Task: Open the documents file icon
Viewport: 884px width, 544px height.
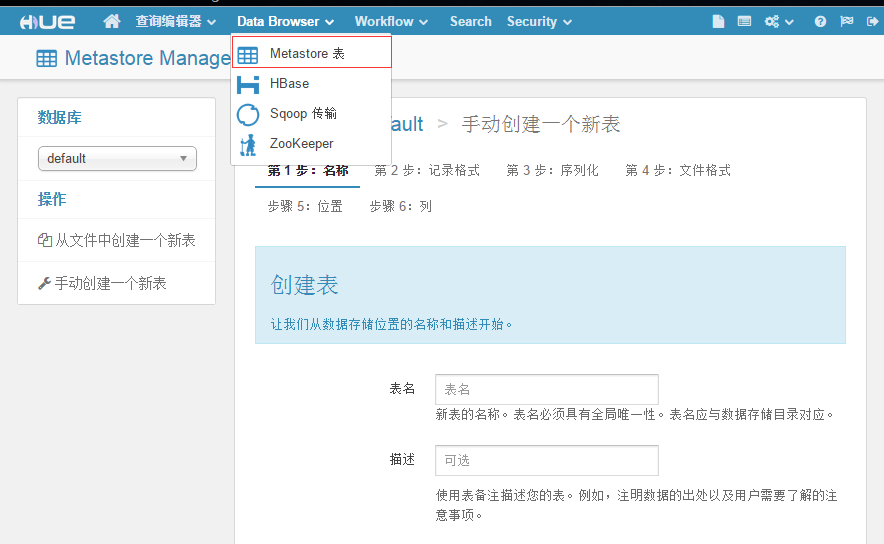Action: click(718, 21)
